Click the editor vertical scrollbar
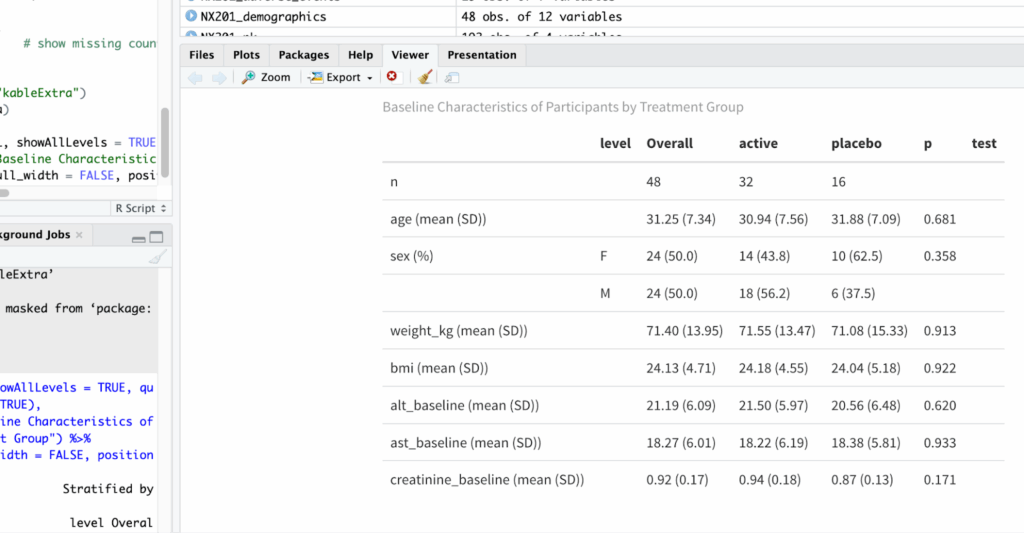This screenshot has width=1024, height=533. 165,143
